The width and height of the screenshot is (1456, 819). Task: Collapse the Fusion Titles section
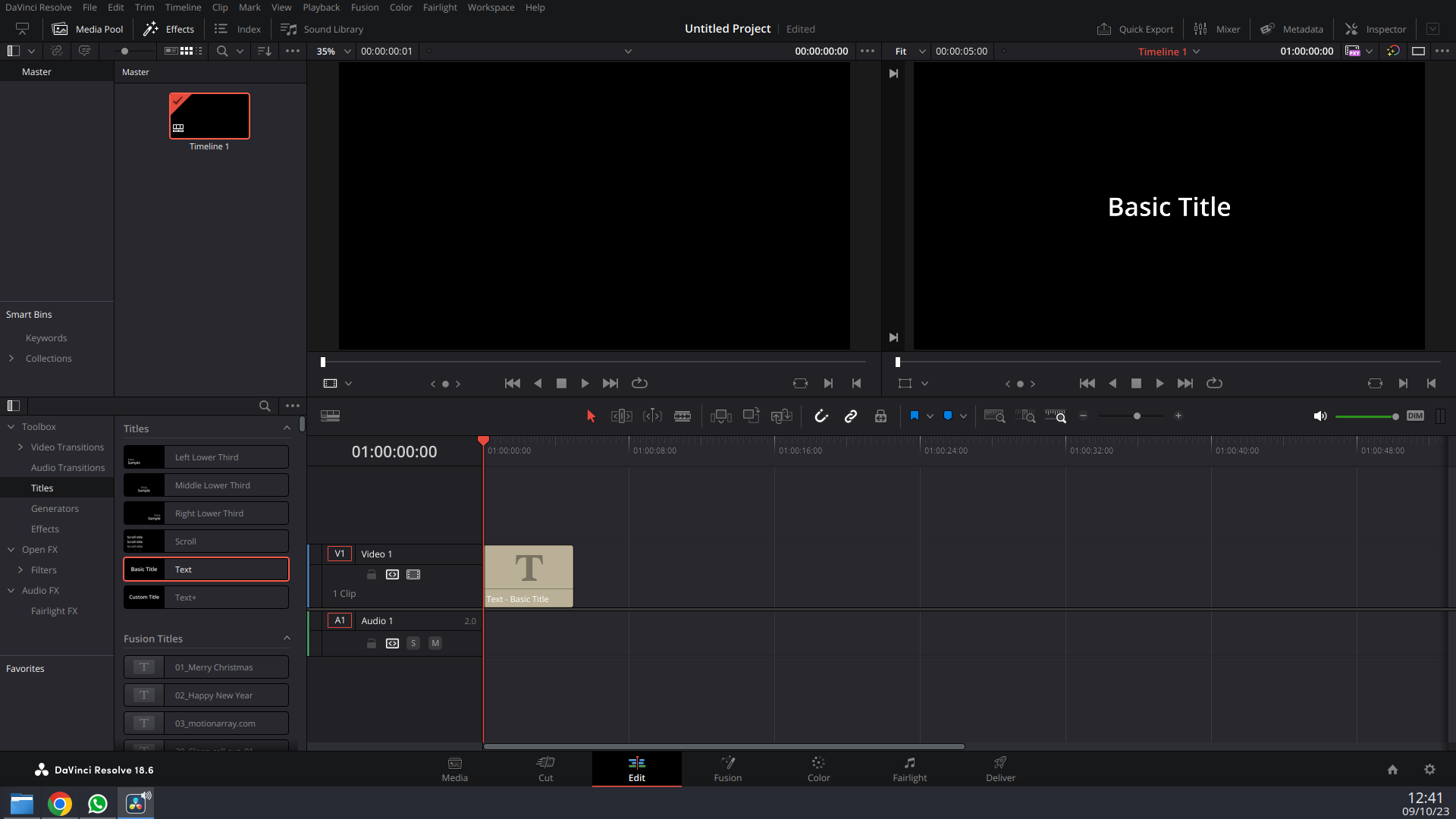pyautogui.click(x=287, y=639)
